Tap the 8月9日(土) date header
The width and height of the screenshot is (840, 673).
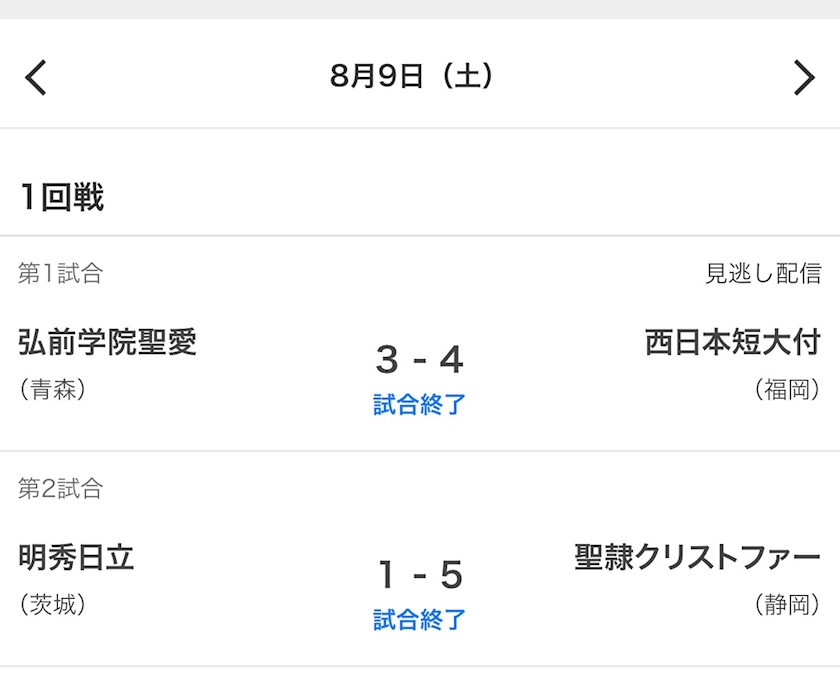412,77
